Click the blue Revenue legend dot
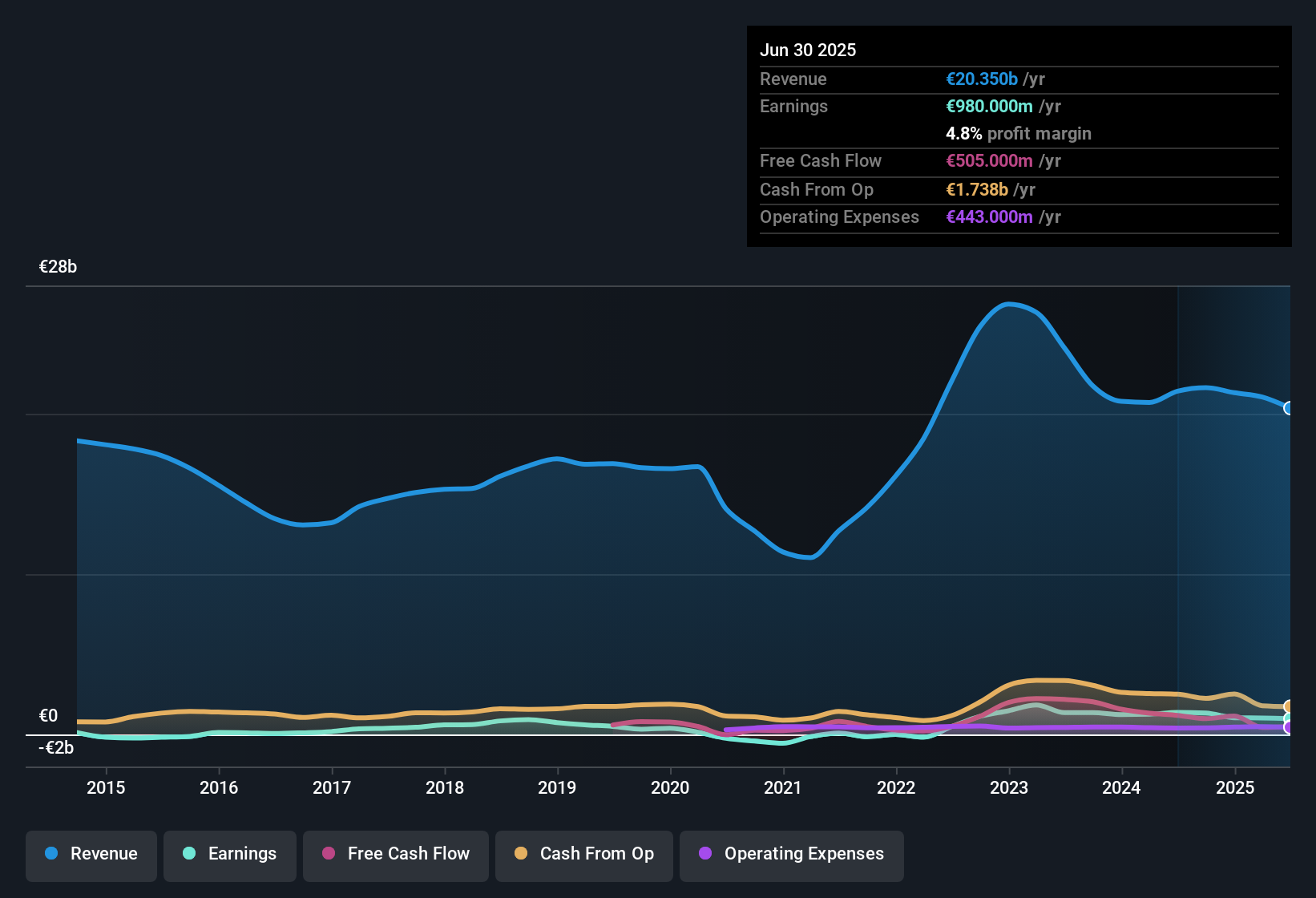This screenshot has height=898, width=1316. (x=51, y=853)
